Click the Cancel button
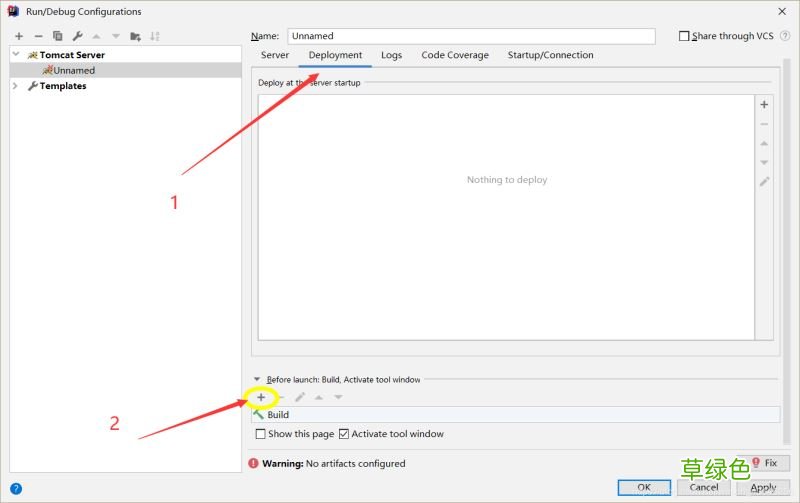Image resolution: width=800 pixels, height=503 pixels. (704, 487)
